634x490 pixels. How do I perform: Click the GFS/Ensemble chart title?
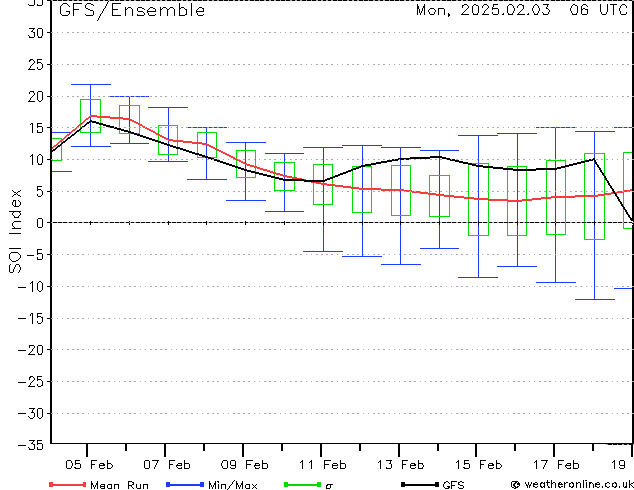click(132, 11)
